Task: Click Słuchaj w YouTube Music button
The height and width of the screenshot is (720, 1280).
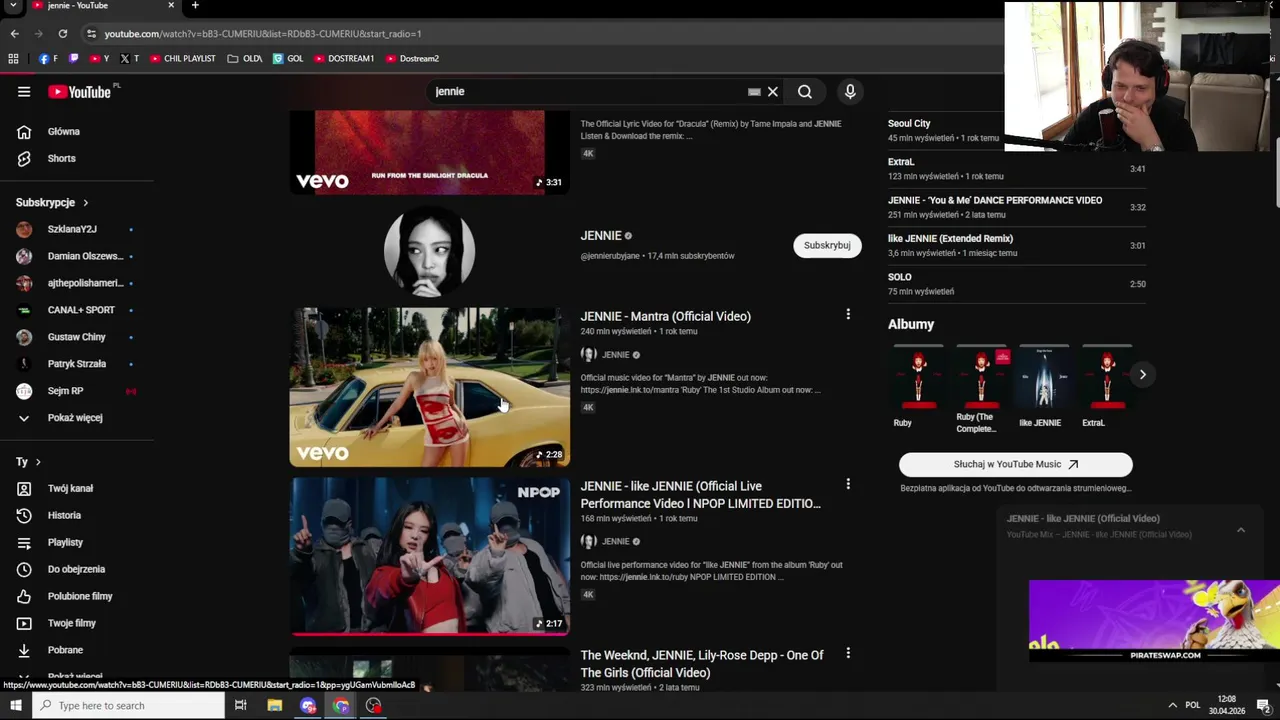Action: 1015,465
